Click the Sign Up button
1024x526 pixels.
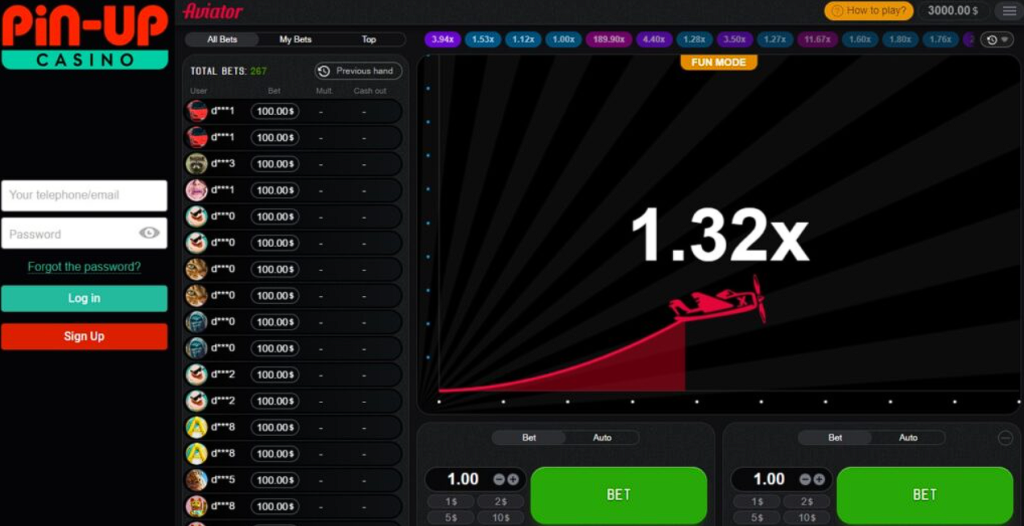pyautogui.click(x=84, y=337)
